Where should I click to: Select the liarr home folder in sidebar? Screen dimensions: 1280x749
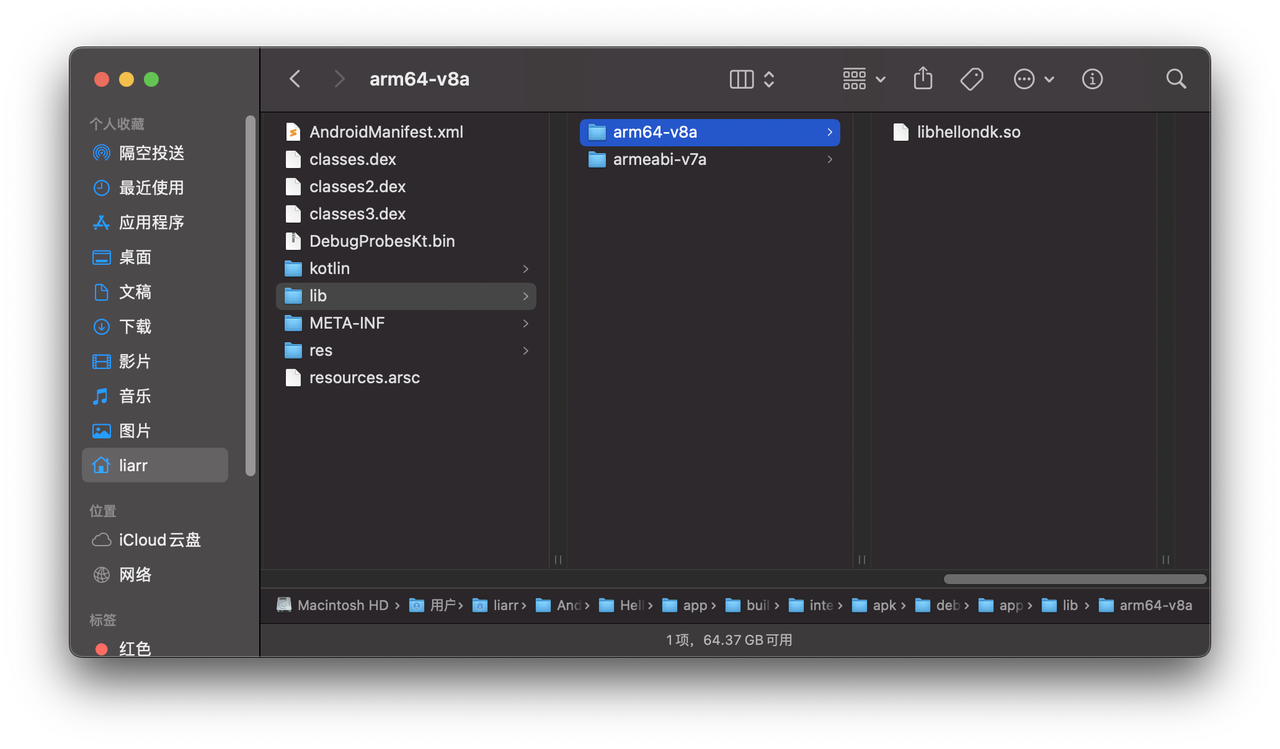(x=155, y=465)
